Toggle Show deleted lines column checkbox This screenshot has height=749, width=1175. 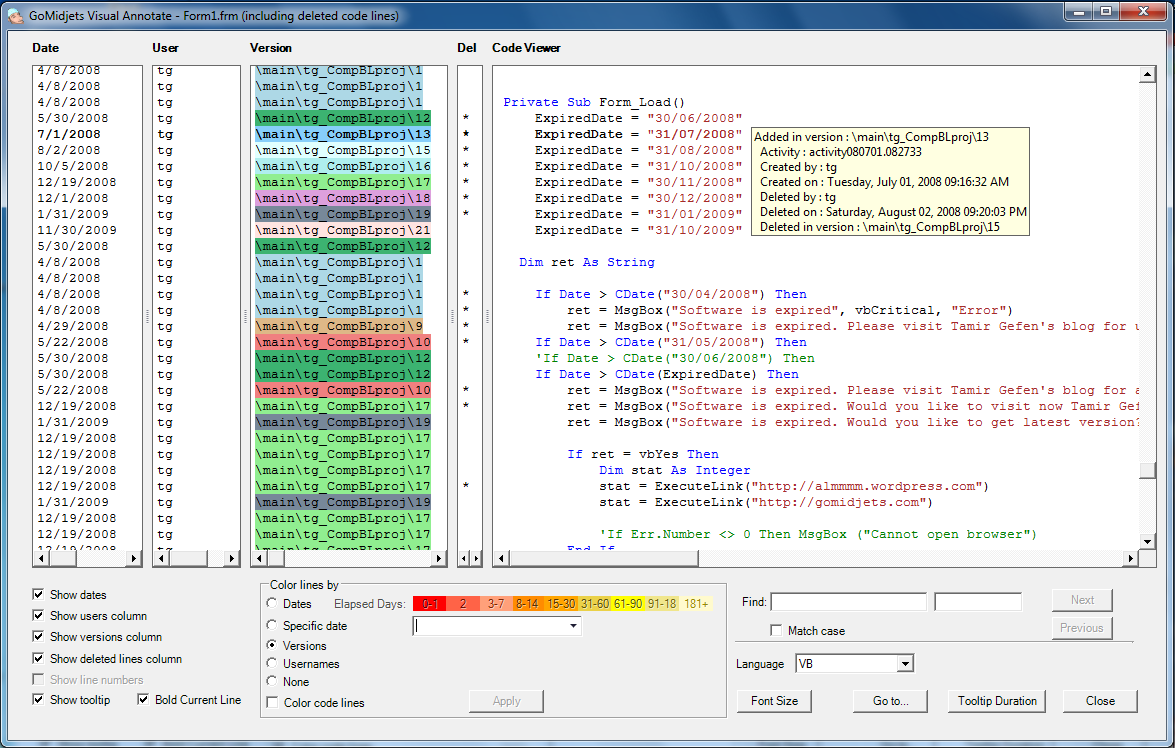tap(39, 658)
